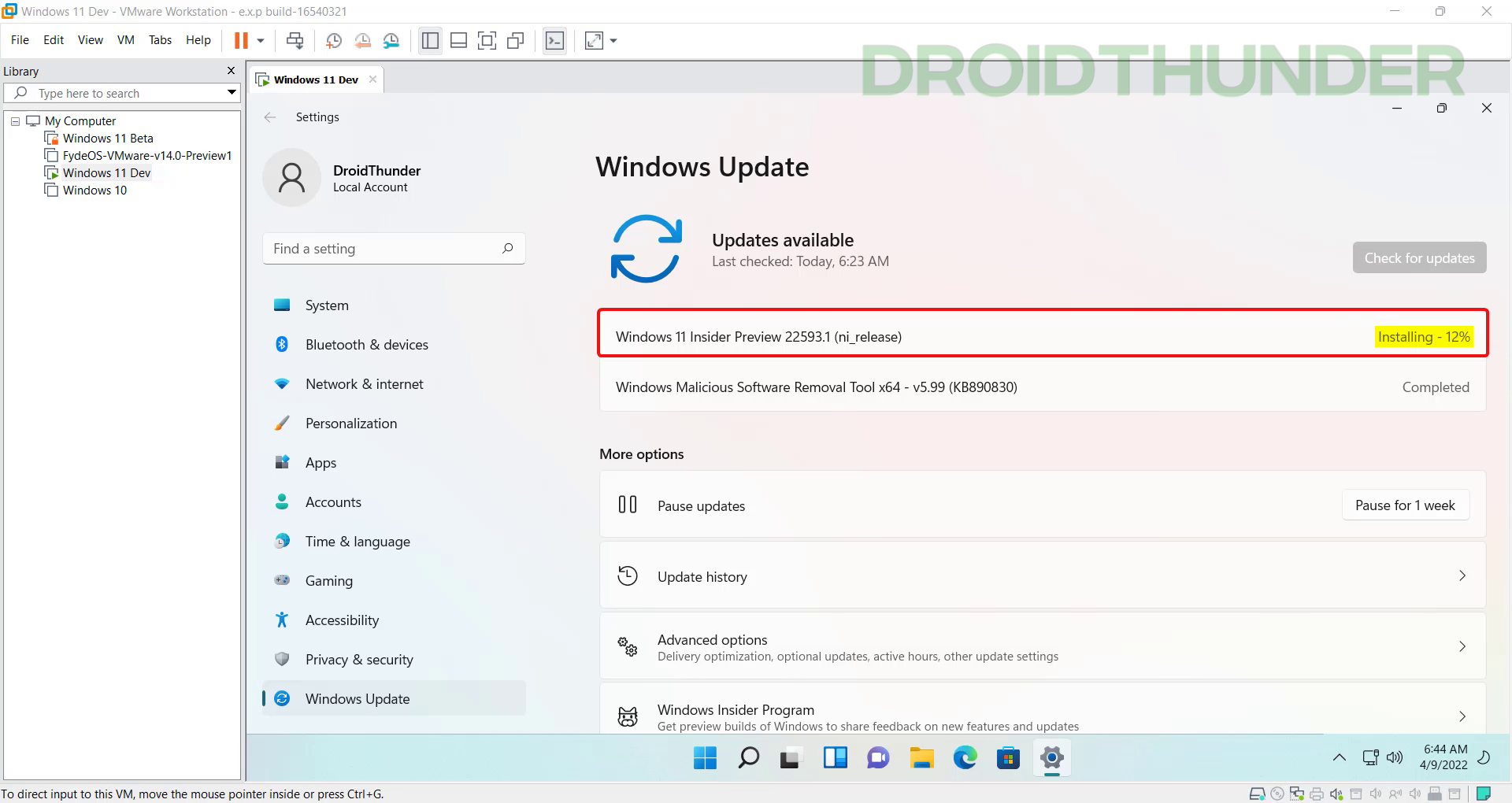Open the Tabs menu
Image resolution: width=1512 pixels, height=803 pixels.
[160, 40]
